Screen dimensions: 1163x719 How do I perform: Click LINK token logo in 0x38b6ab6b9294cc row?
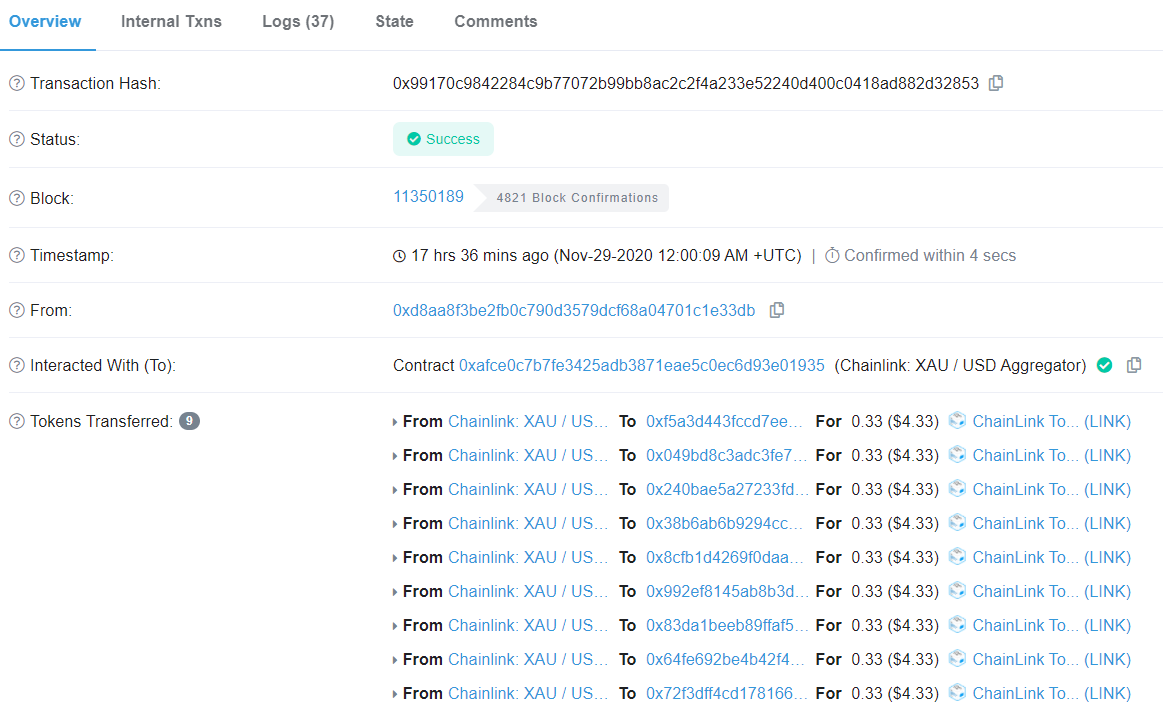point(958,523)
